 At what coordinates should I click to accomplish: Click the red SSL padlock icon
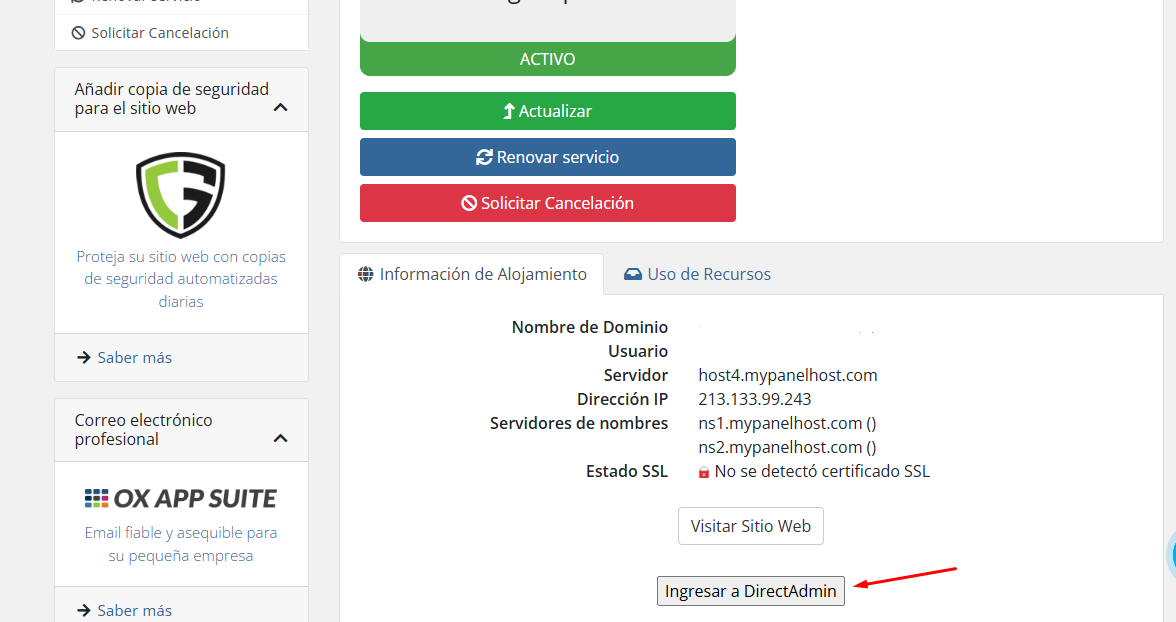point(704,472)
